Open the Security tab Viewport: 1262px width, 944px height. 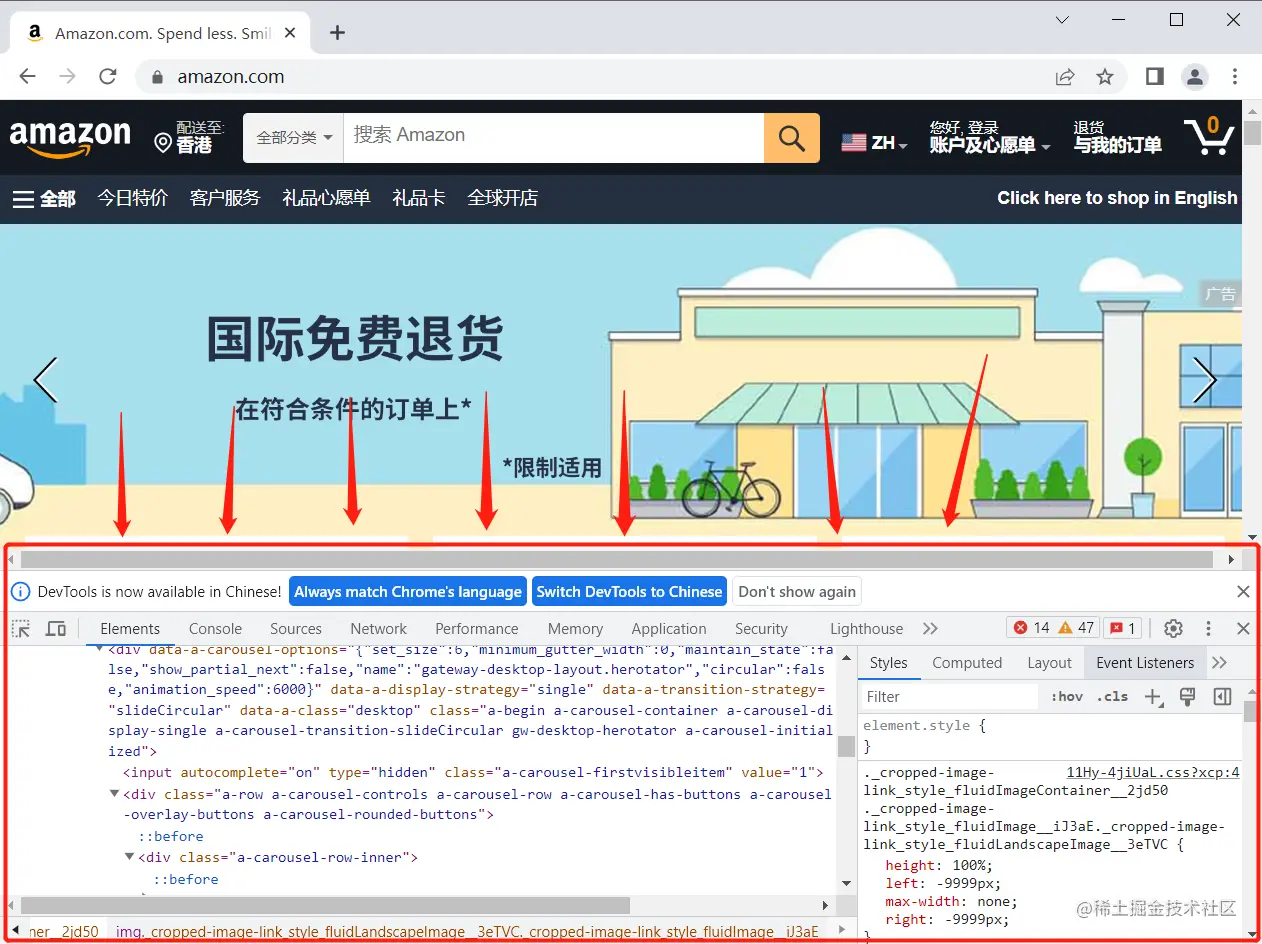761,628
